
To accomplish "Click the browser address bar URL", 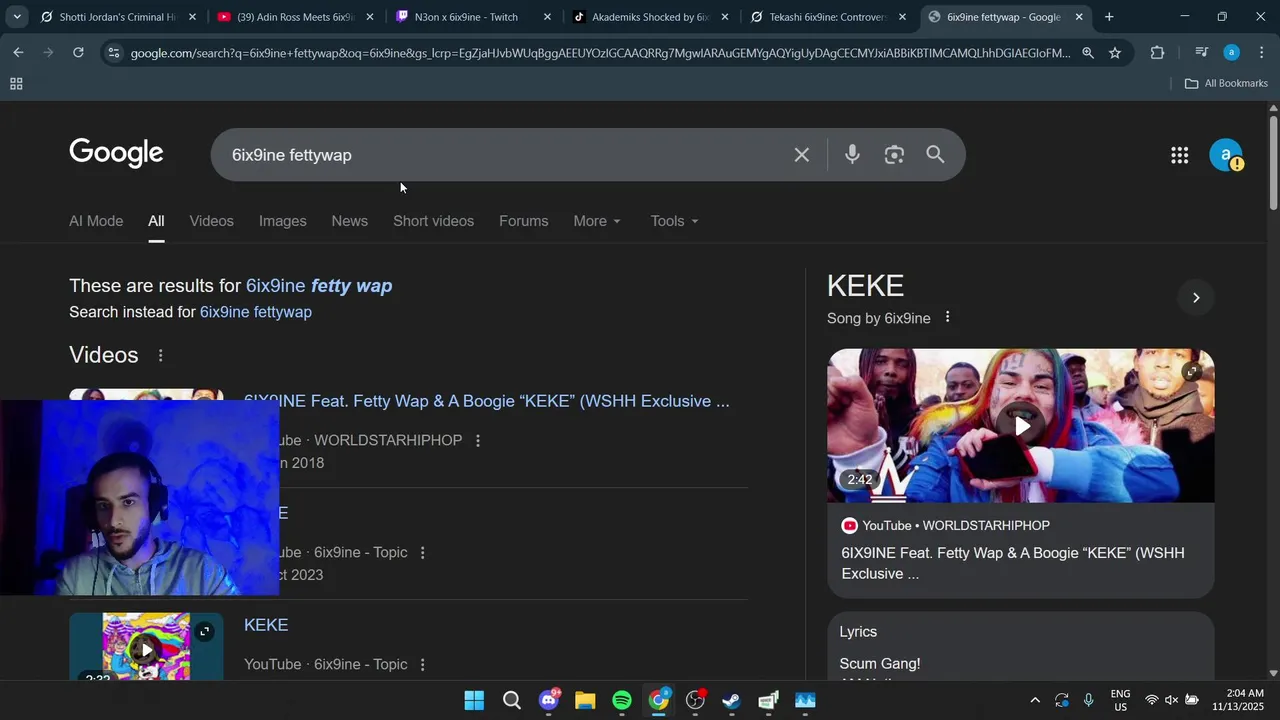I will 600,53.
